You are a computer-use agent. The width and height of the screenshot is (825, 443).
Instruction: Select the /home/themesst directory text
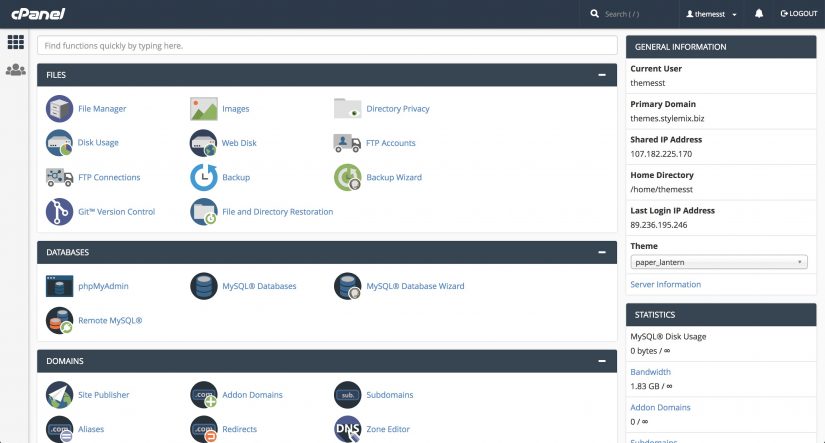point(661,189)
